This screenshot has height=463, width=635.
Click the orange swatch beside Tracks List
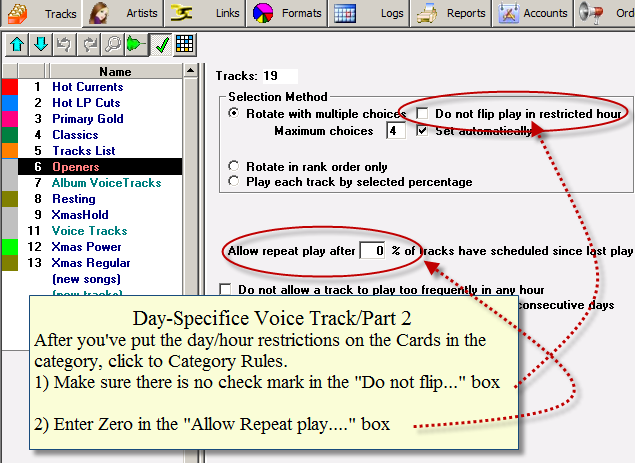click(x=10, y=151)
